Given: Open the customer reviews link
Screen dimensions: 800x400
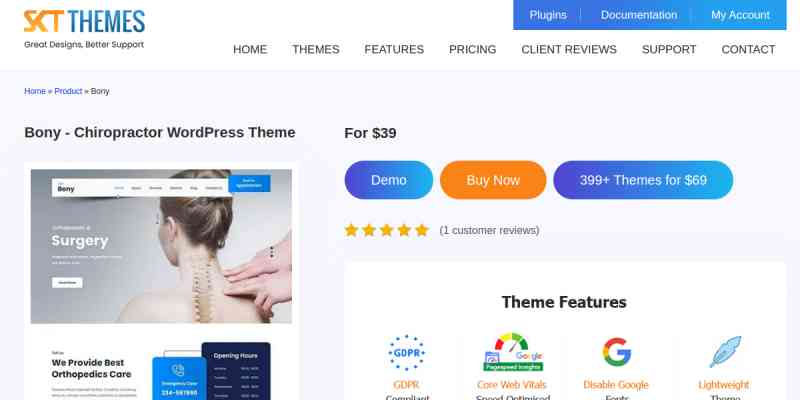Looking at the screenshot, I should (489, 231).
